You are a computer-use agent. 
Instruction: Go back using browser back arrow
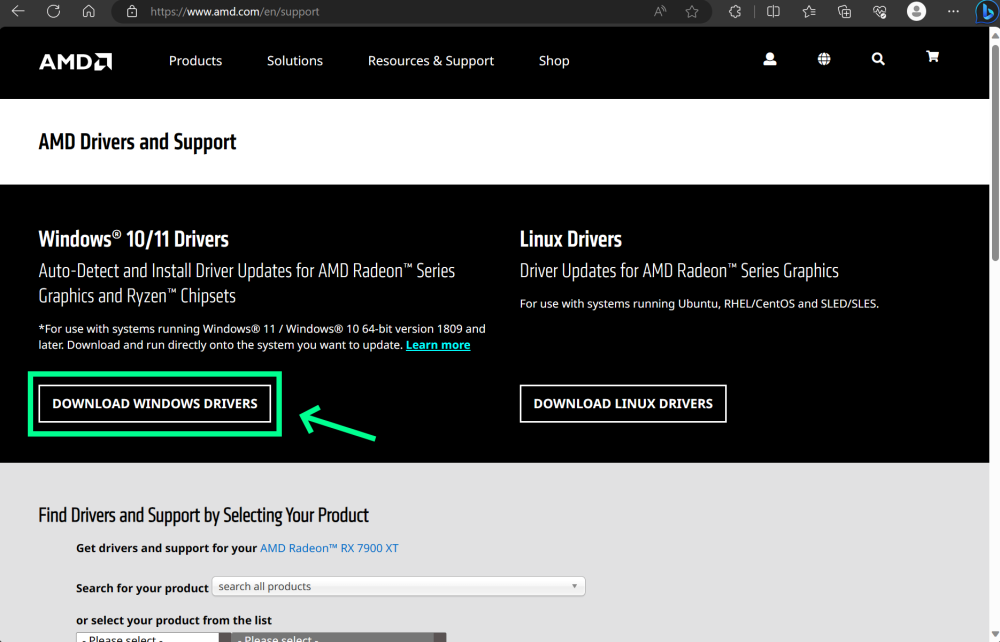(x=19, y=12)
